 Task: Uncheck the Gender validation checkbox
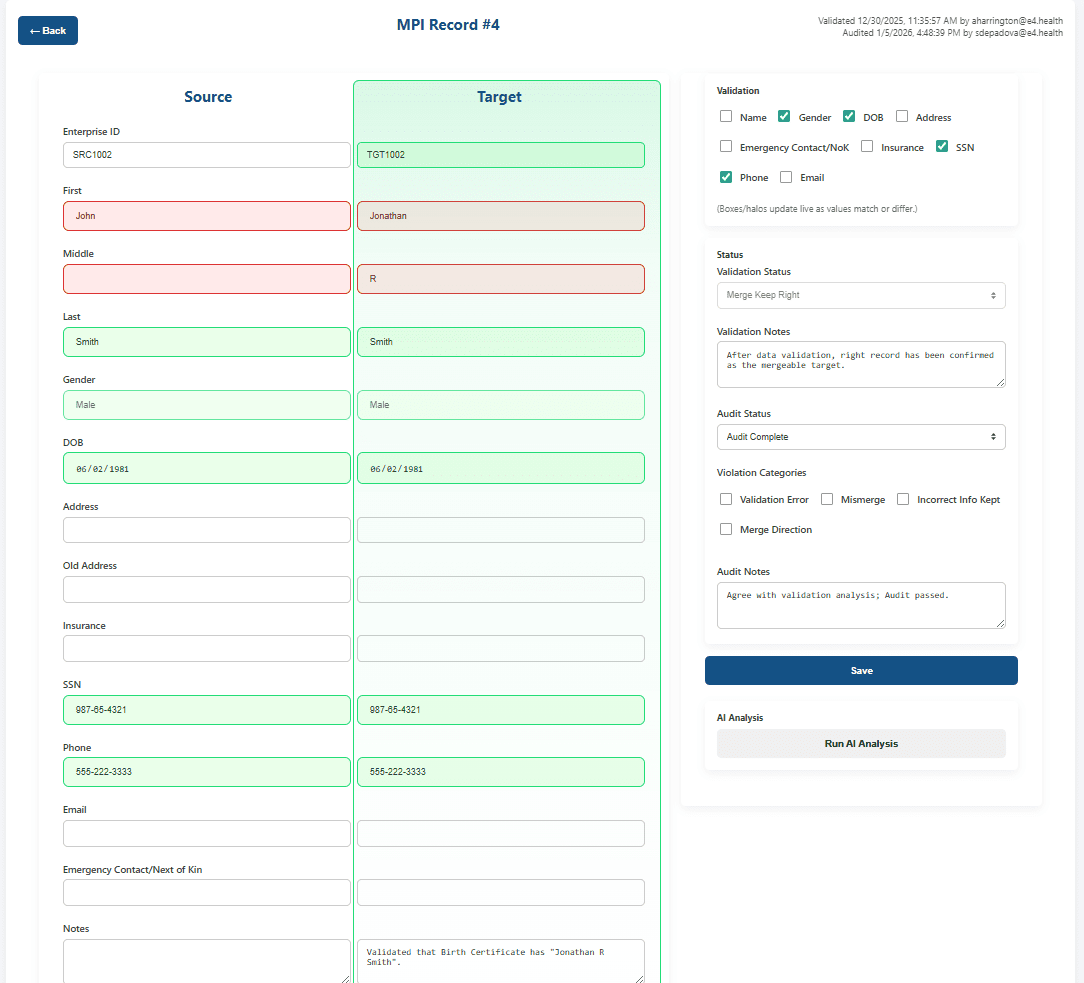tap(784, 117)
